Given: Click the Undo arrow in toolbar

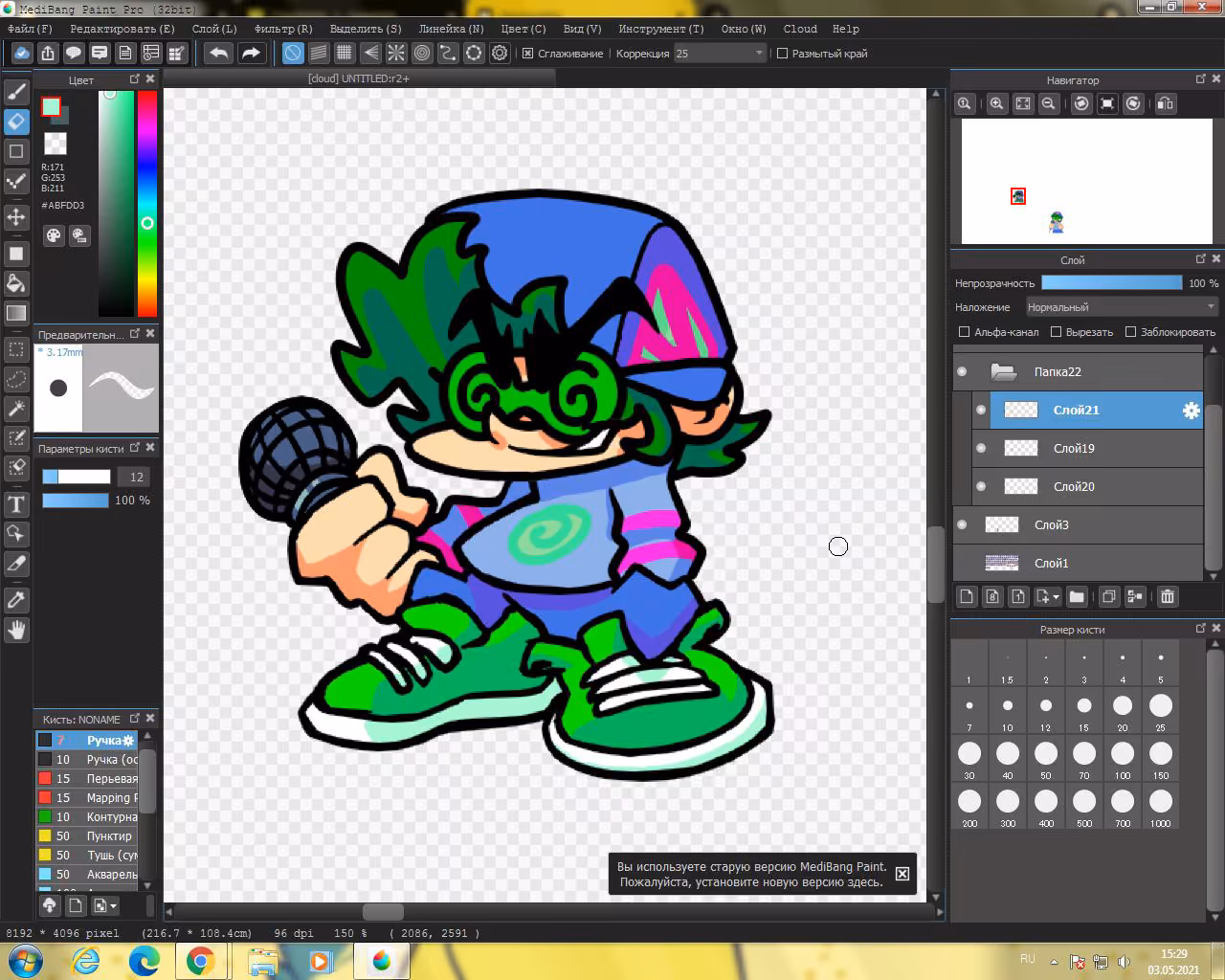Looking at the screenshot, I should [218, 54].
